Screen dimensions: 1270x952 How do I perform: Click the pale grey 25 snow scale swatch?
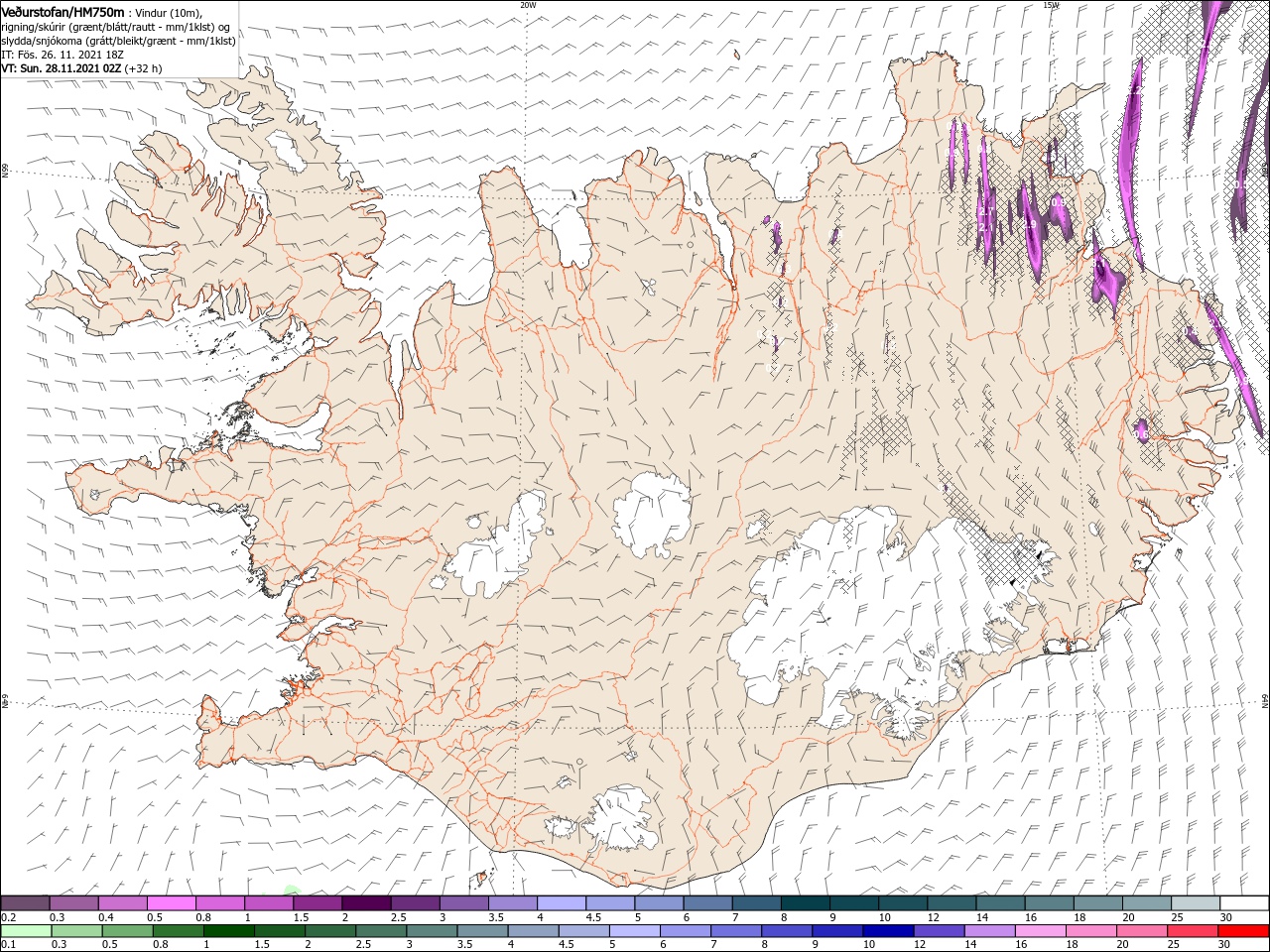click(x=1196, y=902)
